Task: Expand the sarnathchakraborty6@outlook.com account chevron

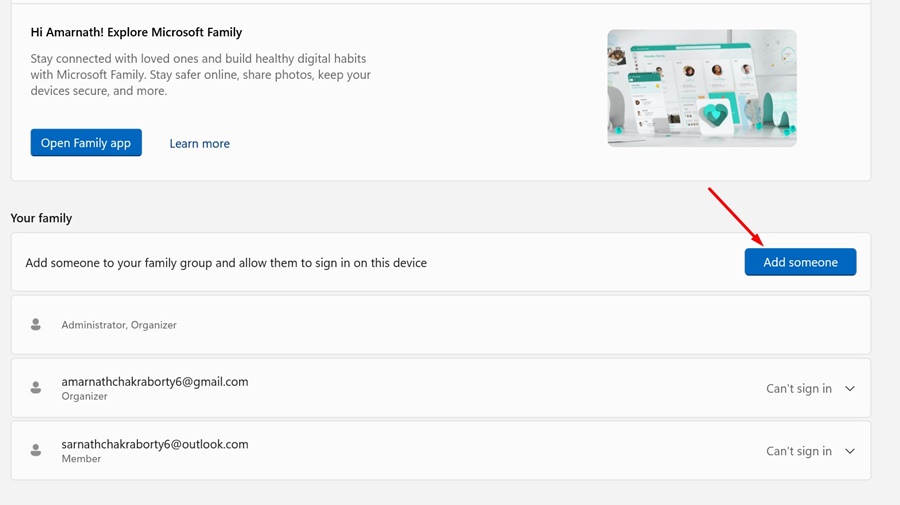Action: pos(850,451)
